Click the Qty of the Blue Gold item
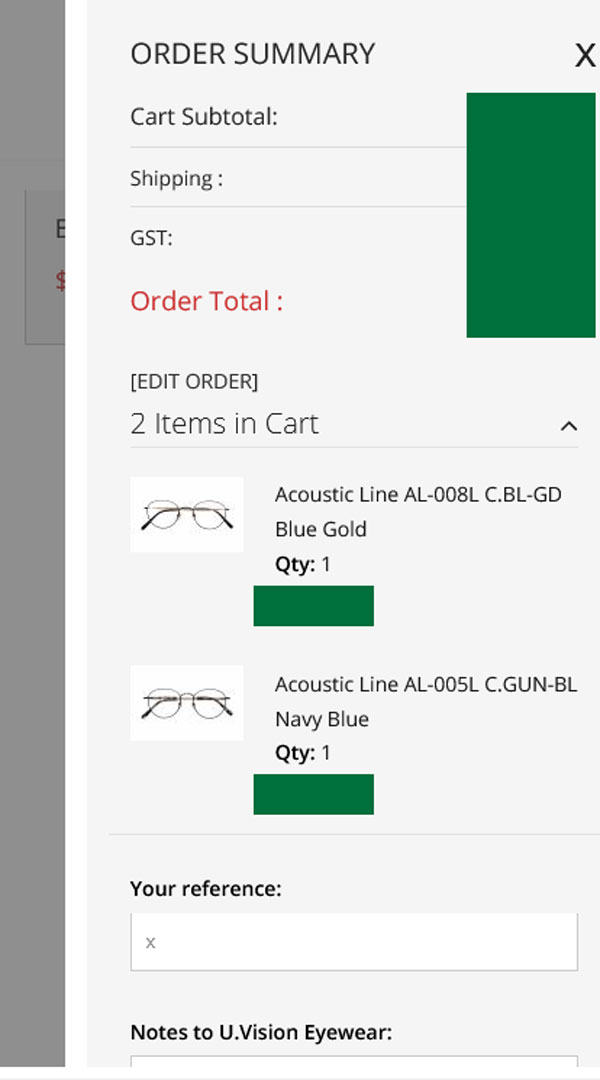The image size is (600, 1080). (x=303, y=564)
